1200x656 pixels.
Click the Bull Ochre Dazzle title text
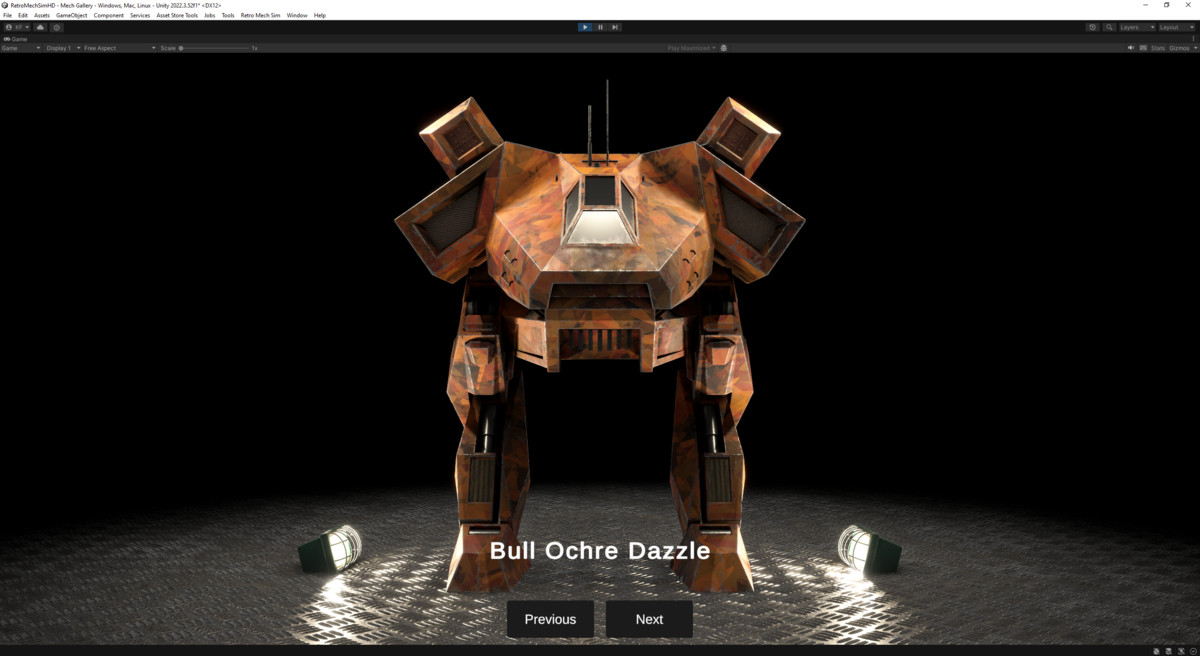600,550
